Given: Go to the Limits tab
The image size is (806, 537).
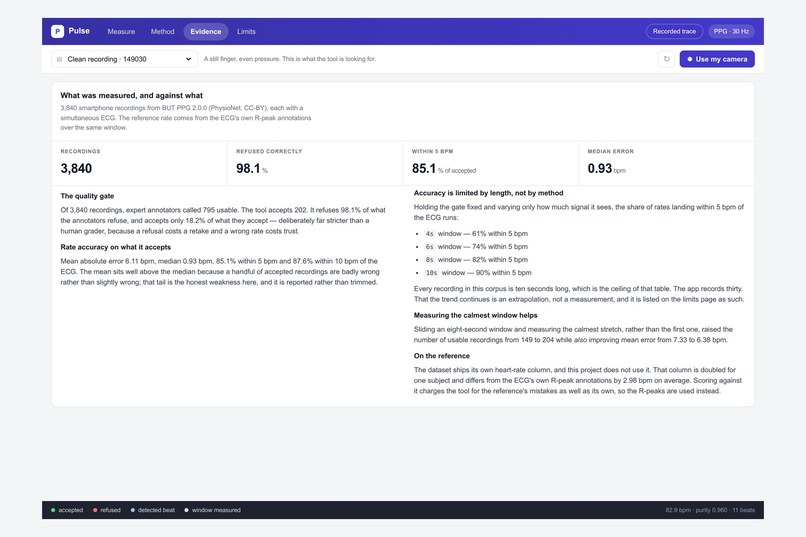Looking at the screenshot, I should tap(246, 31).
